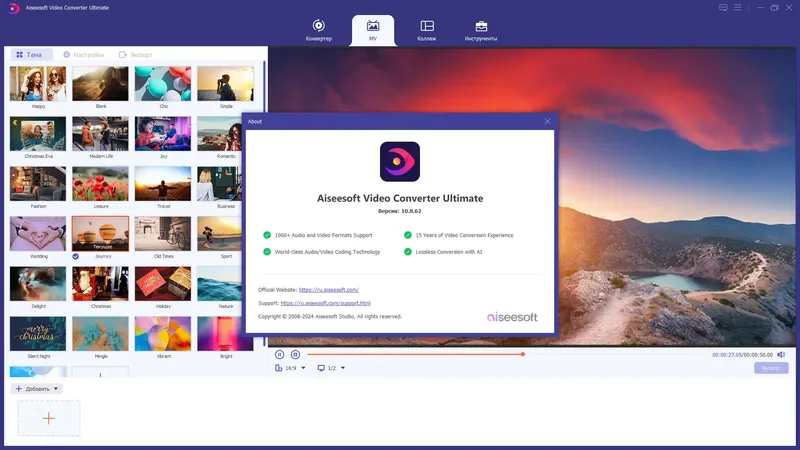Open the hamburger menu in title bar
Screen dimensions: 800x450
point(738,8)
